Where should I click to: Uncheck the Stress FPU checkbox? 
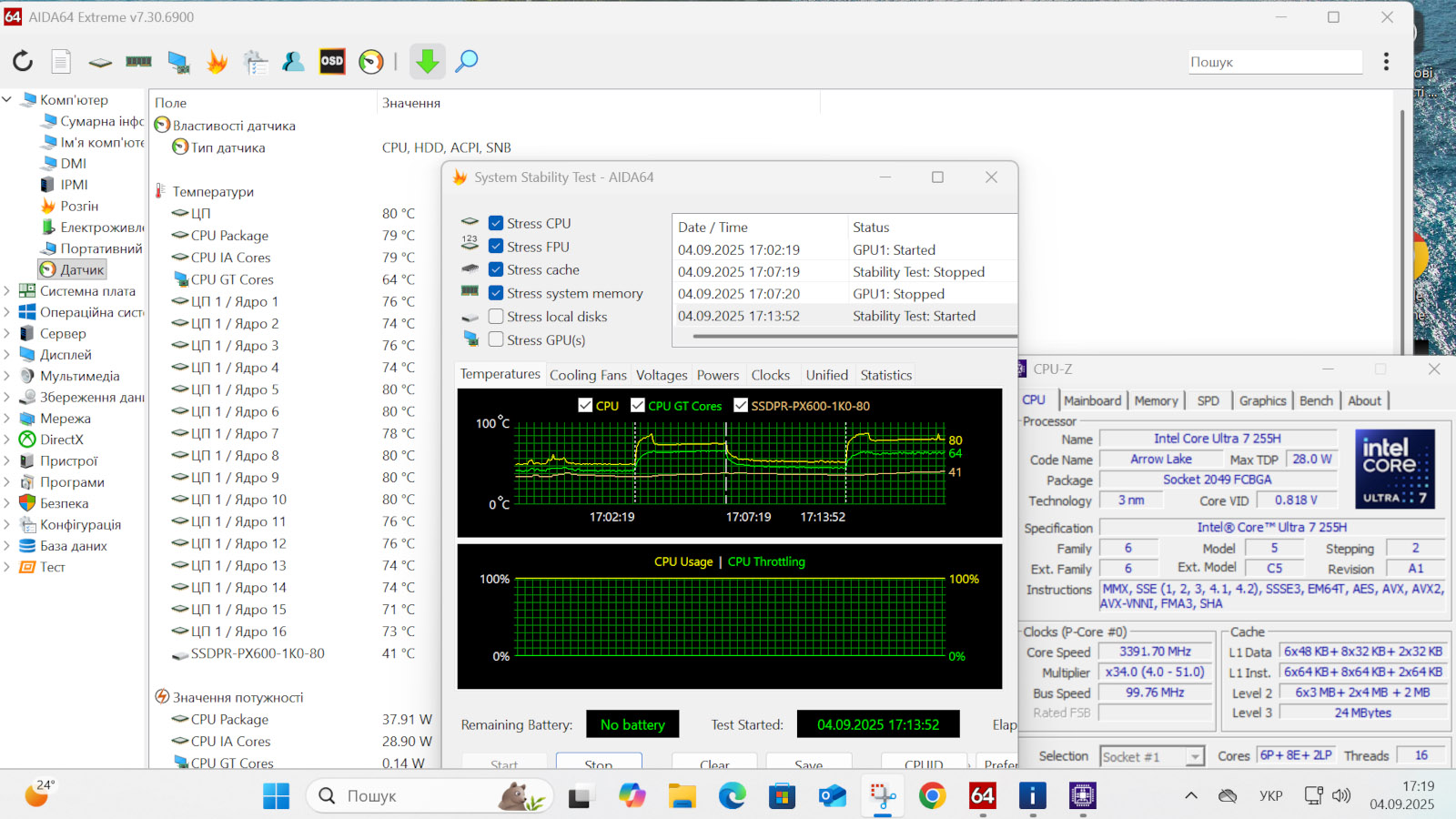tap(496, 247)
